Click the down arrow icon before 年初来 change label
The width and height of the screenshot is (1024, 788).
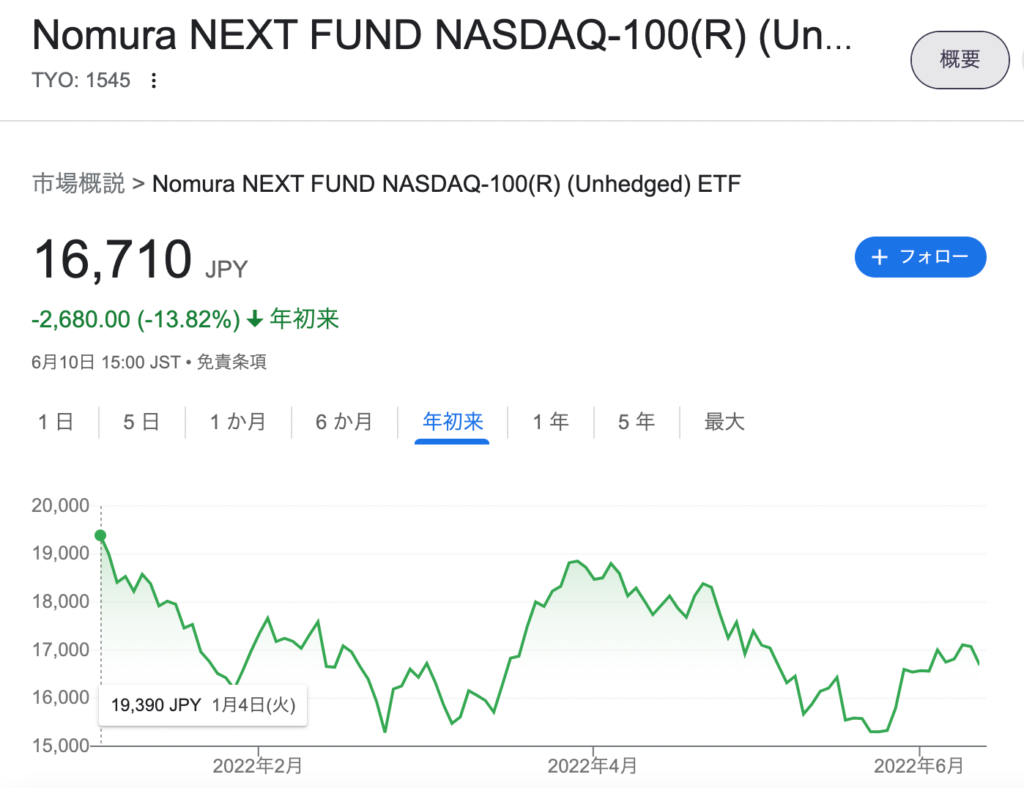tap(255, 319)
